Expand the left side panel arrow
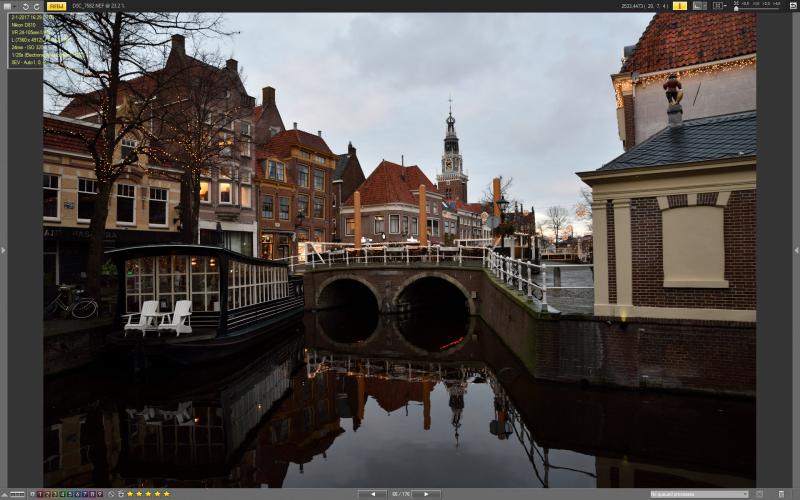Screen dimensions: 800x500 (x=3, y=250)
